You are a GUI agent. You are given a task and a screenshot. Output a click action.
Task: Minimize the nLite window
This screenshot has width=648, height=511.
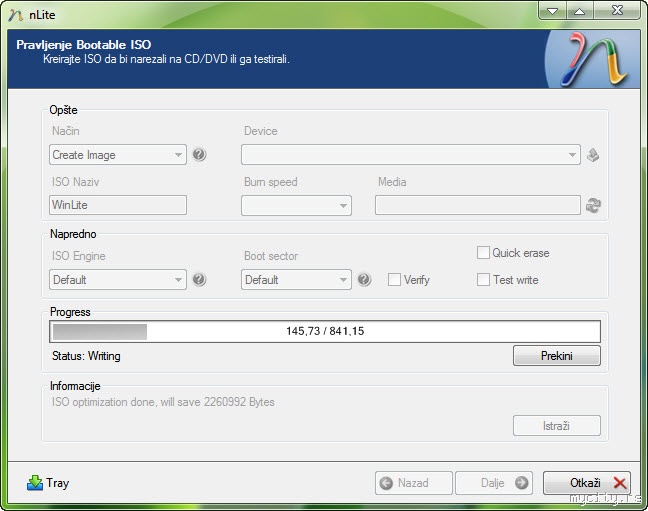pyautogui.click(x=552, y=11)
